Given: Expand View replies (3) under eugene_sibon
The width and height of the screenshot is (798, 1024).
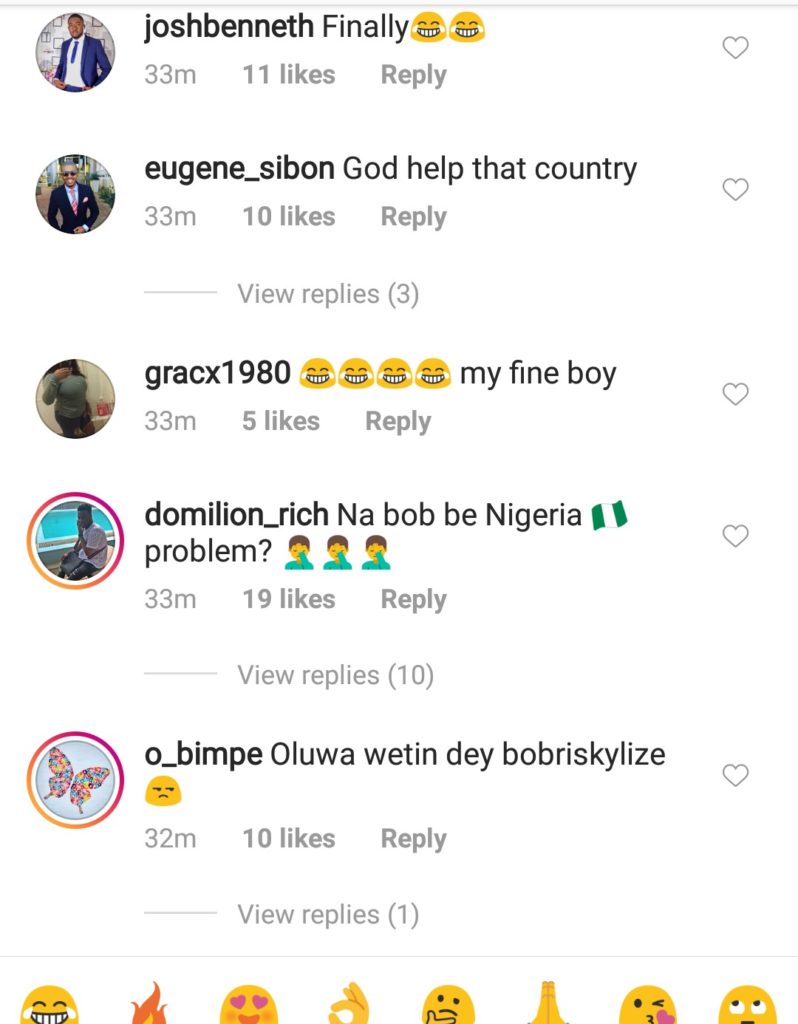Looking at the screenshot, I should pos(327,294).
